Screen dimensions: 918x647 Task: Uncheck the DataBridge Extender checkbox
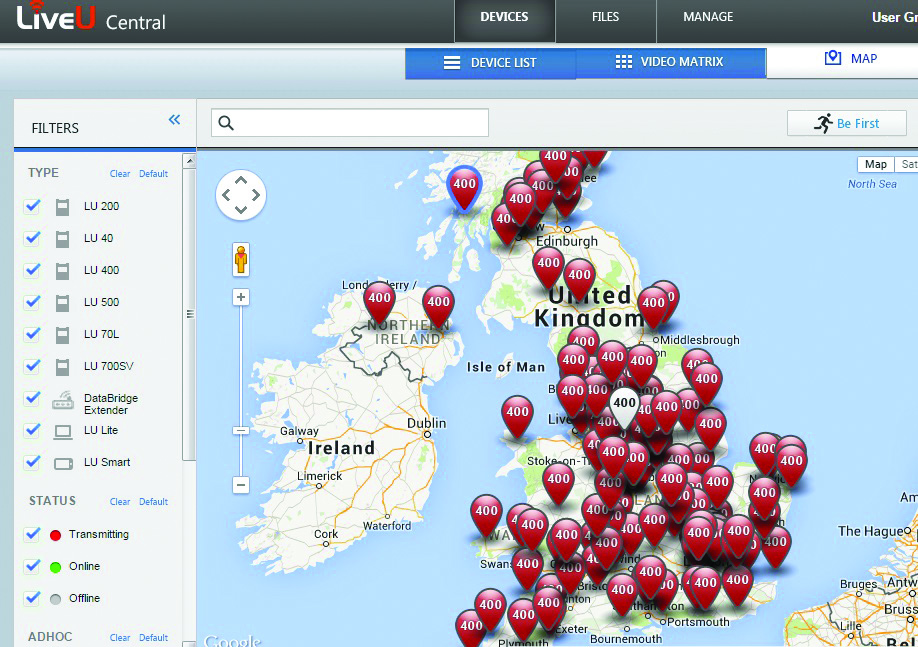pyautogui.click(x=32, y=398)
